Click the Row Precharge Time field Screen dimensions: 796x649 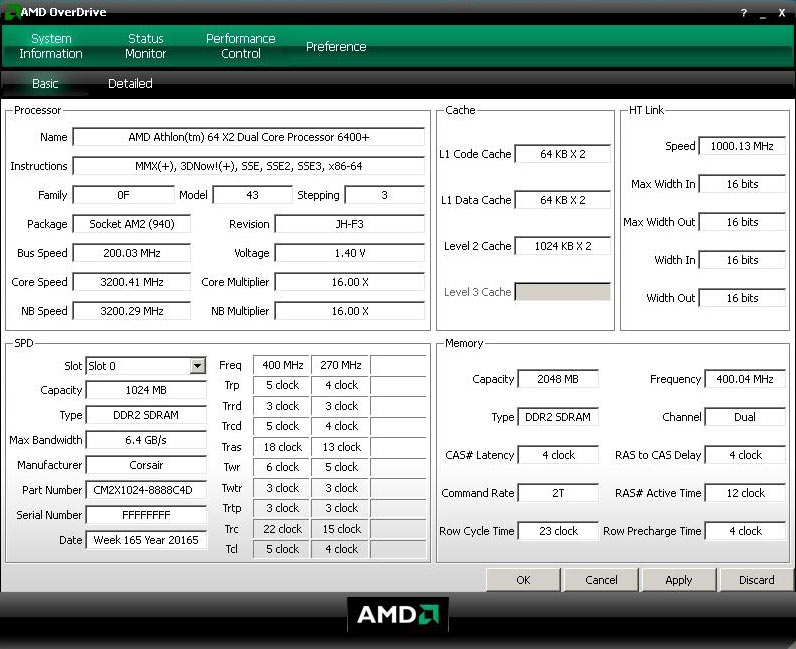[x=745, y=531]
